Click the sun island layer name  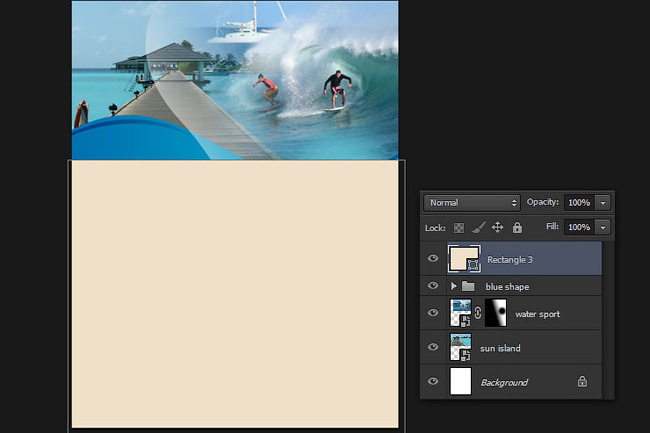click(x=500, y=348)
